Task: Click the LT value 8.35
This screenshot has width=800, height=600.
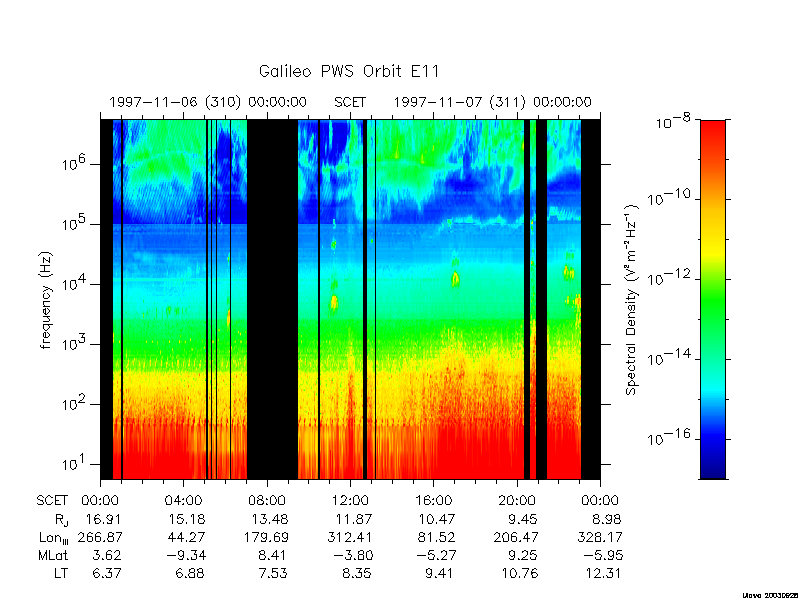Action: (357, 573)
